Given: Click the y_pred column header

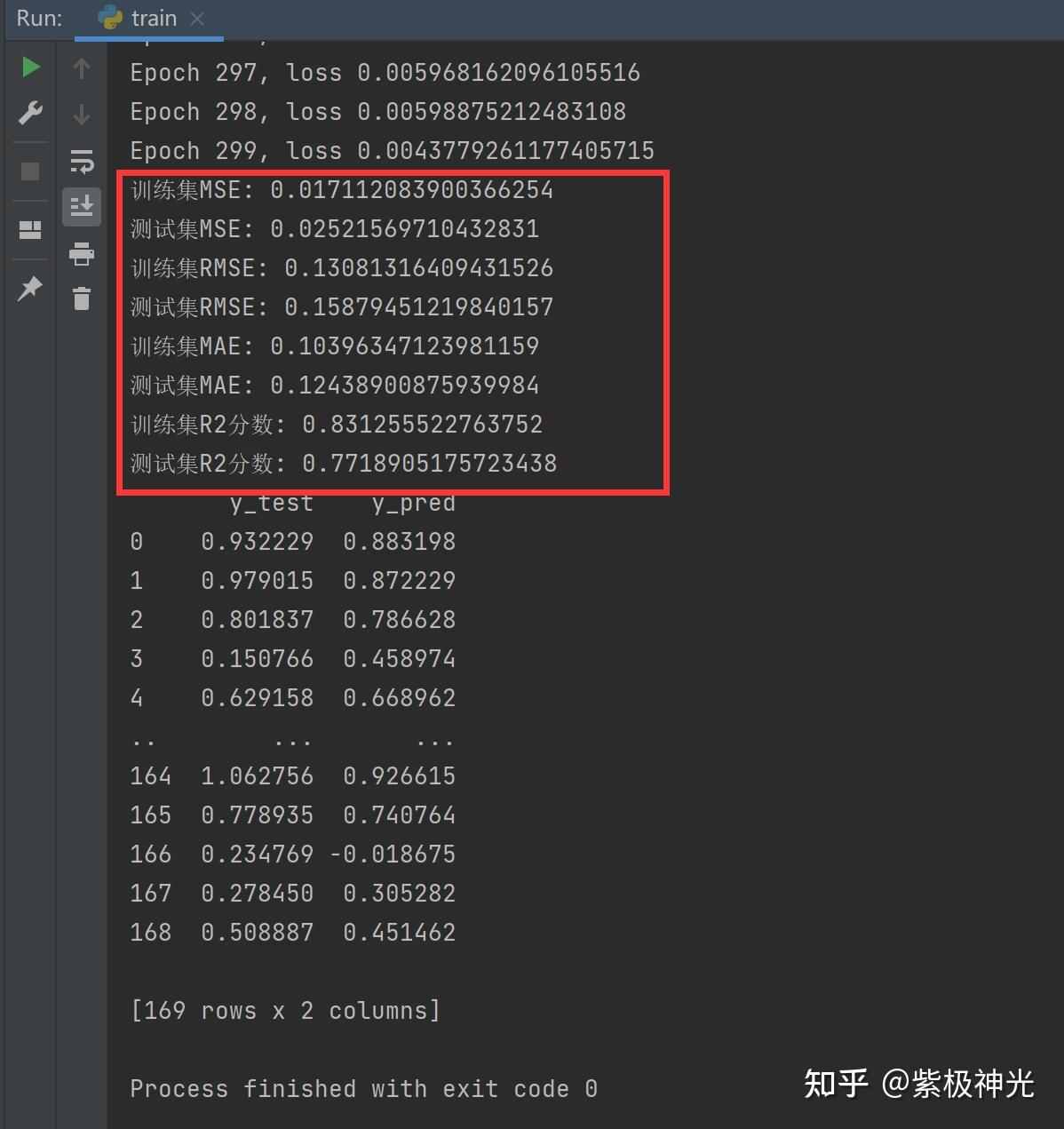Looking at the screenshot, I should click(412, 503).
